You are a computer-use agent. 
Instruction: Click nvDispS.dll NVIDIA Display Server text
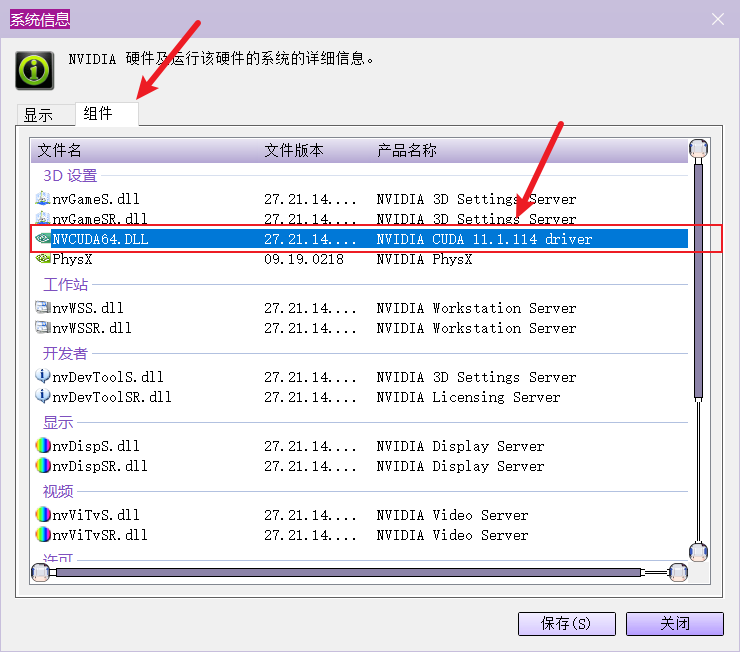click(460, 446)
